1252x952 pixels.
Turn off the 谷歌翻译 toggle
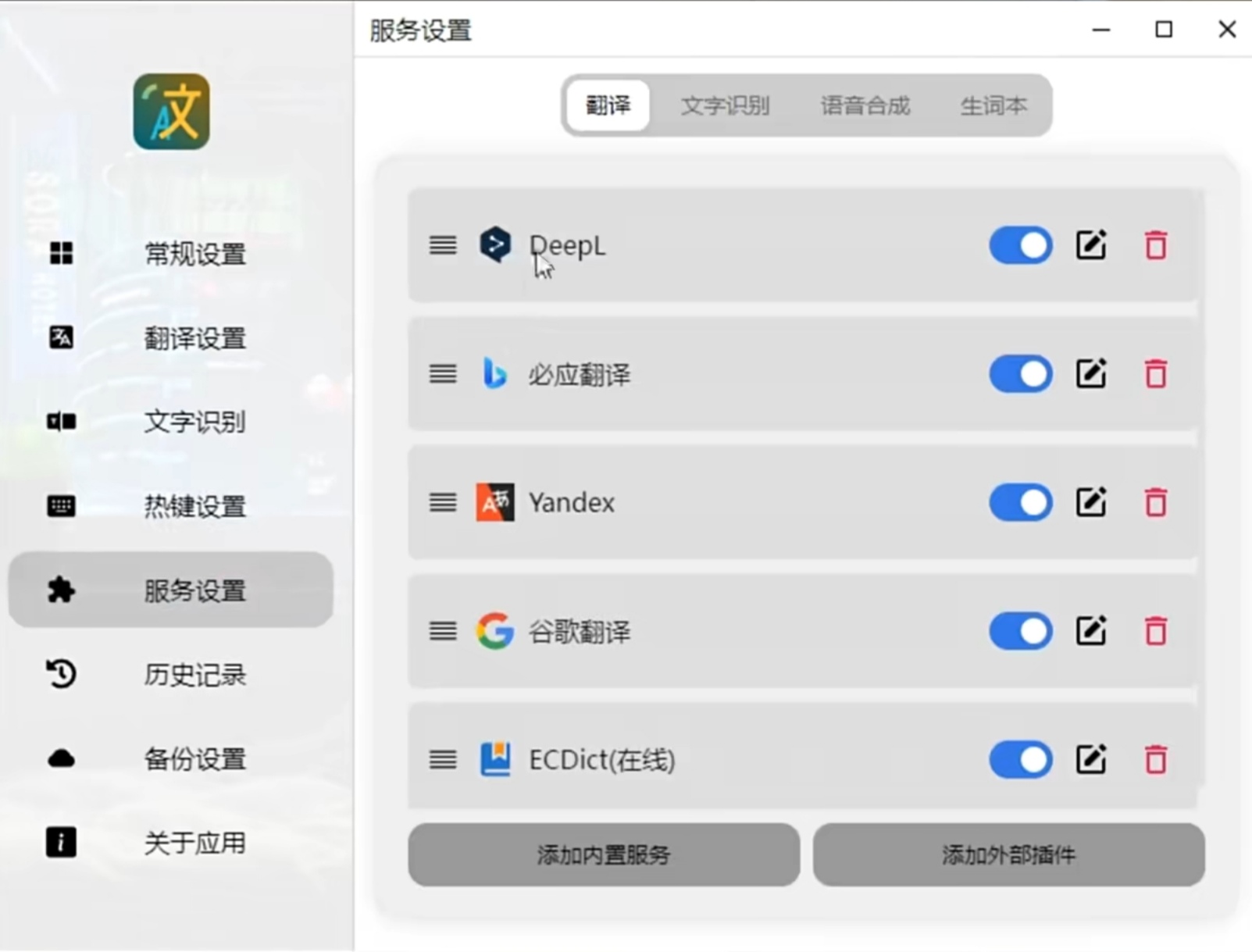[x=1021, y=631]
